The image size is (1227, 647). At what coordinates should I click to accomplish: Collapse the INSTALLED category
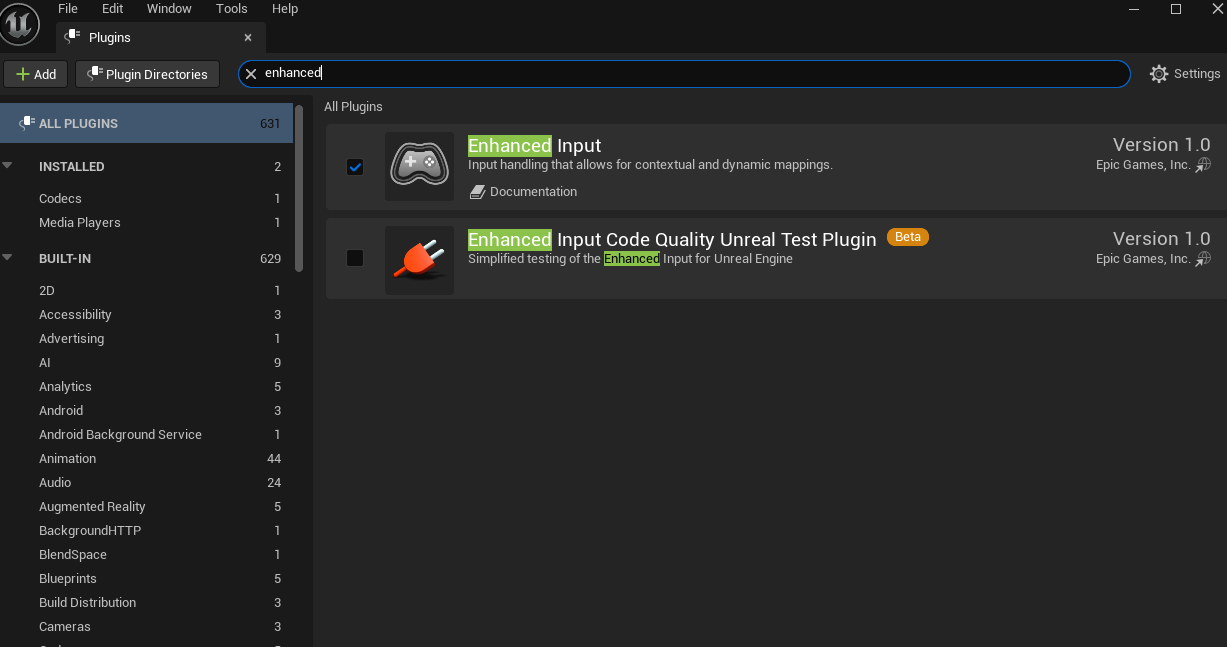click(x=8, y=166)
